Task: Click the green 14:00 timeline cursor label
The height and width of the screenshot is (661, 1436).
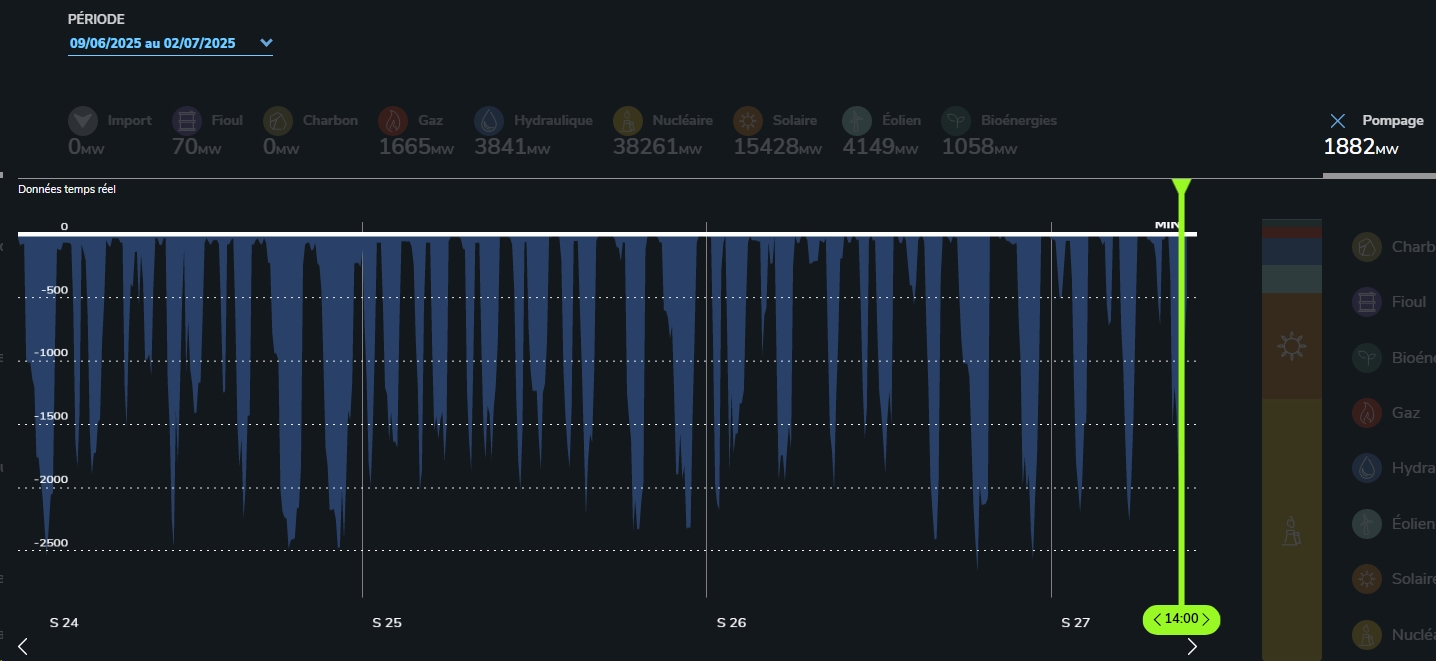Action: (x=1181, y=619)
